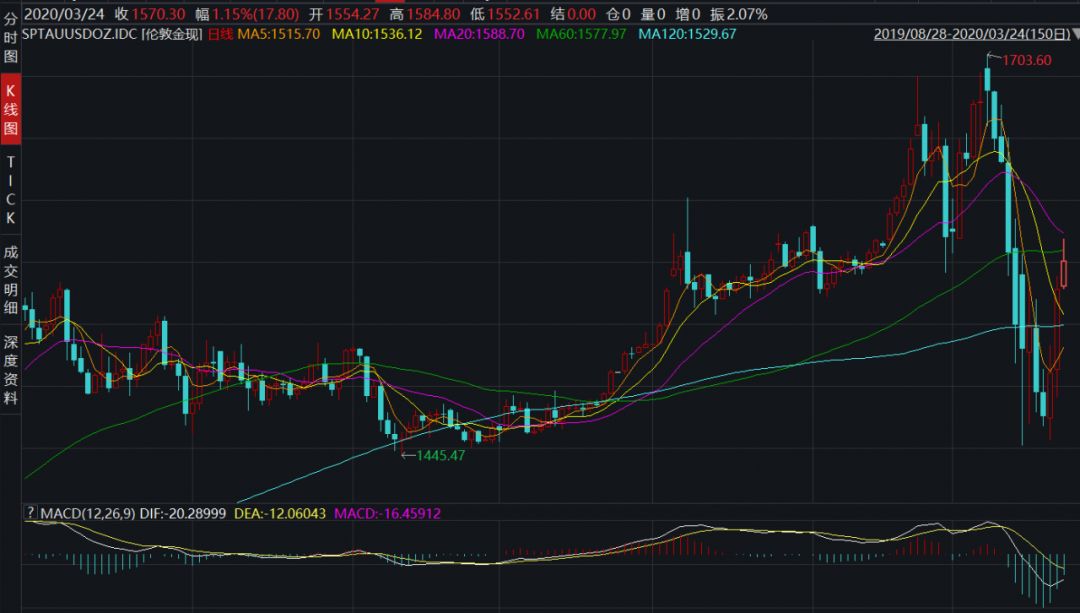Open the 深度资料 tab
The width and height of the screenshot is (1080, 613).
point(11,368)
